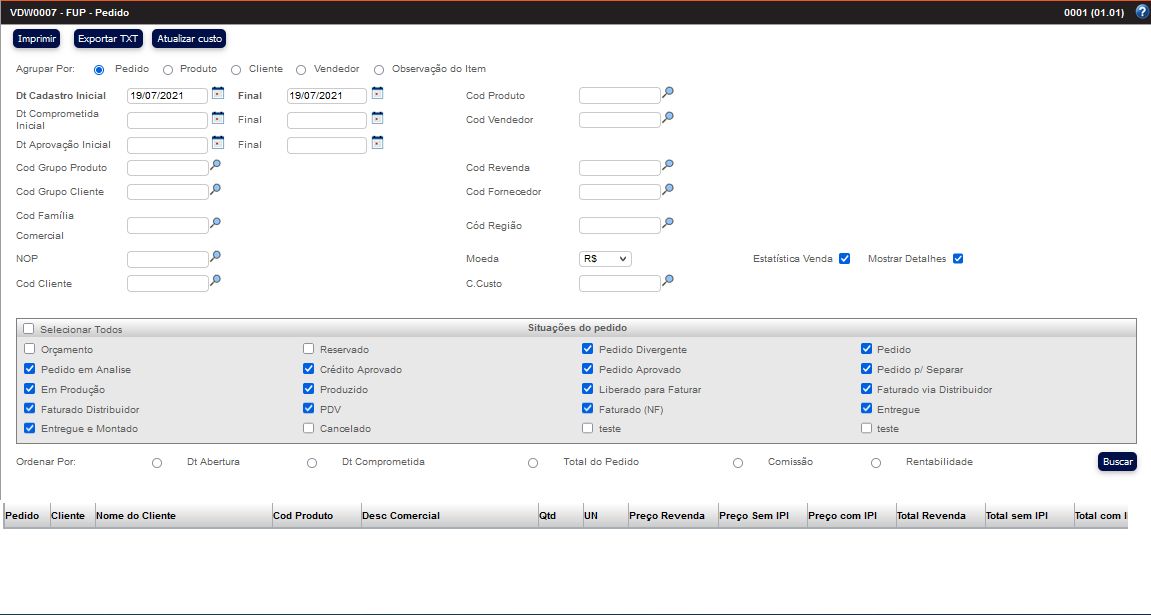Viewport: 1151px width, 615px height.
Task: Open lookup for Cod Grupo Produto
Action: (x=215, y=165)
